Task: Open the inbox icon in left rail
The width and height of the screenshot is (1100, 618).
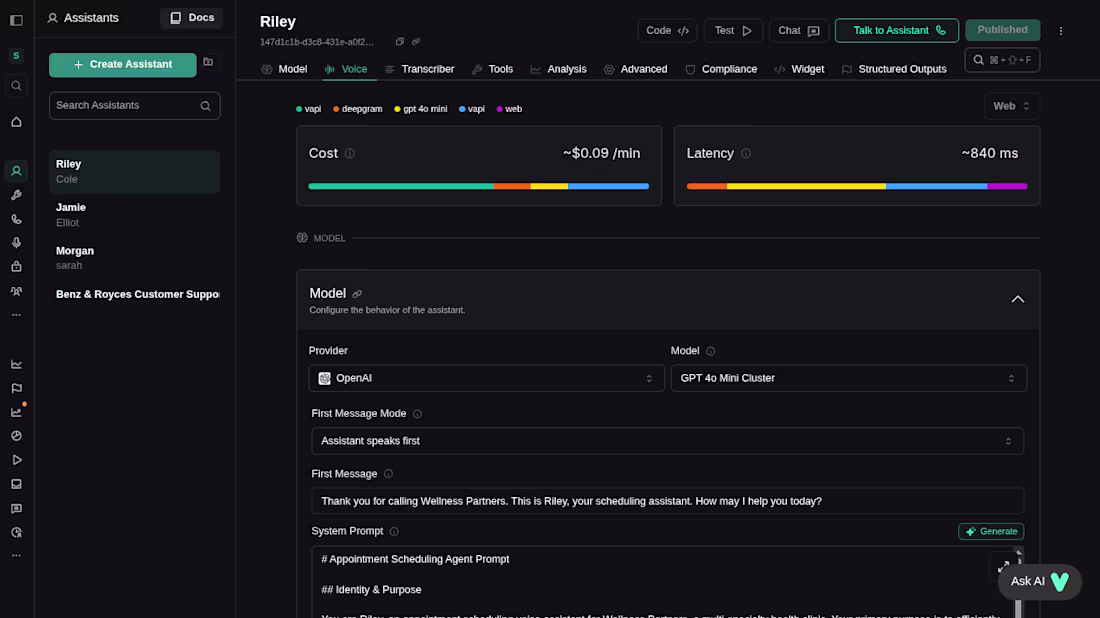Action: [x=16, y=484]
